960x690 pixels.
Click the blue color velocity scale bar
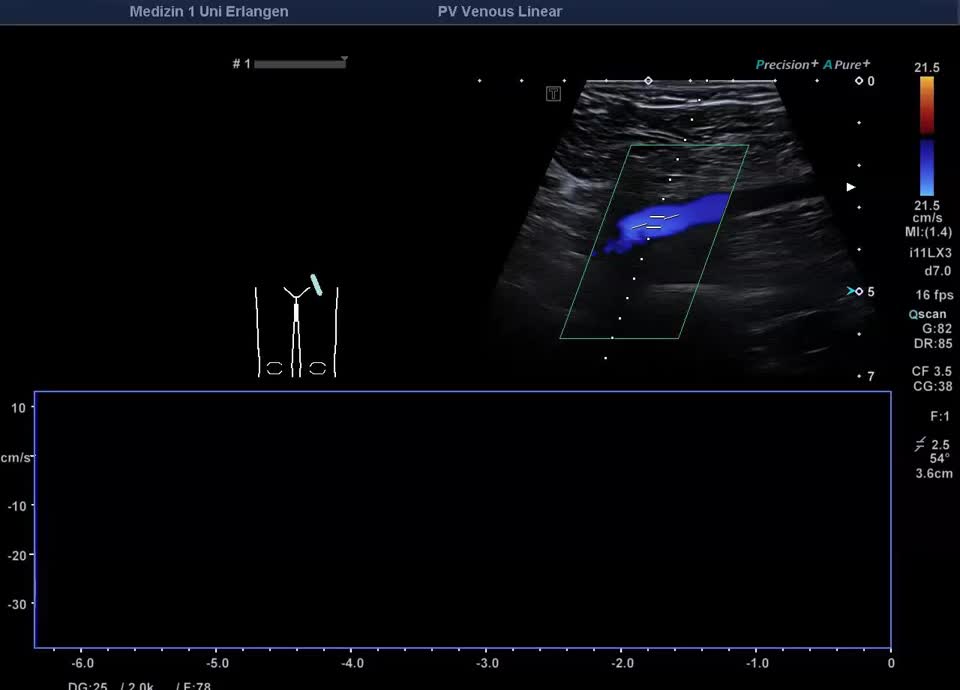(x=927, y=167)
